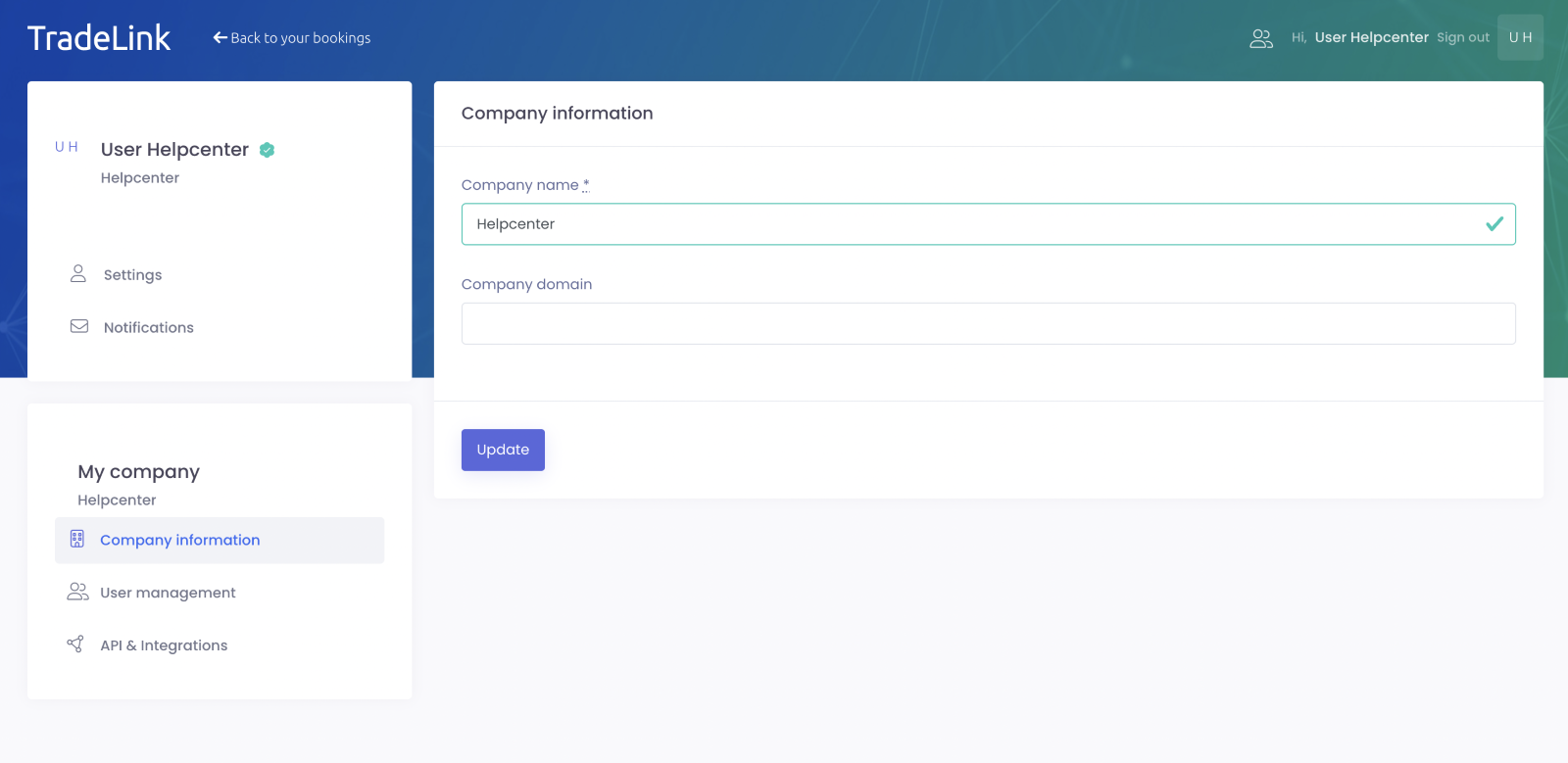Click the people icon for User management

77,592
